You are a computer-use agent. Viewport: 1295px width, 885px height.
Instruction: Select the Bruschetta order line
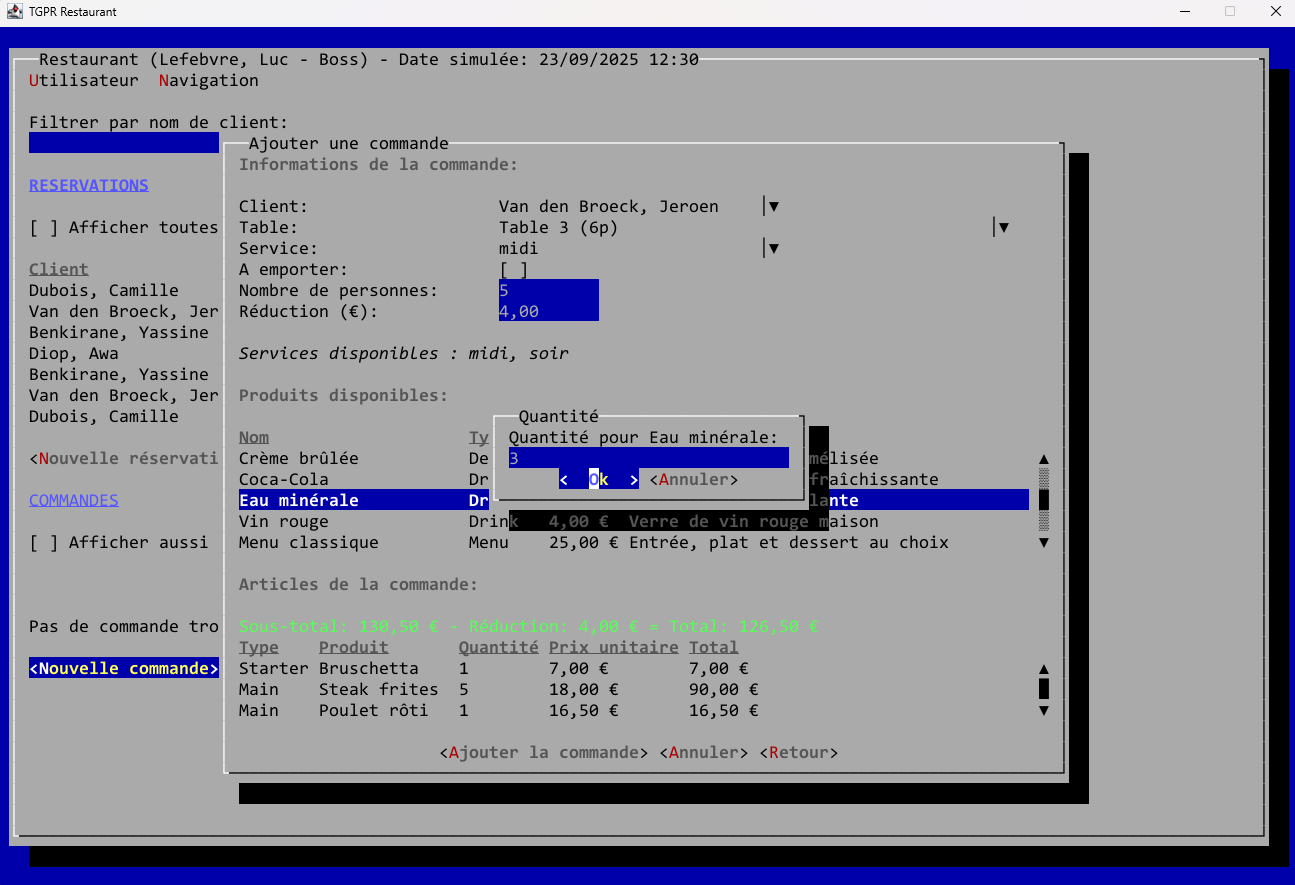tap(634, 668)
